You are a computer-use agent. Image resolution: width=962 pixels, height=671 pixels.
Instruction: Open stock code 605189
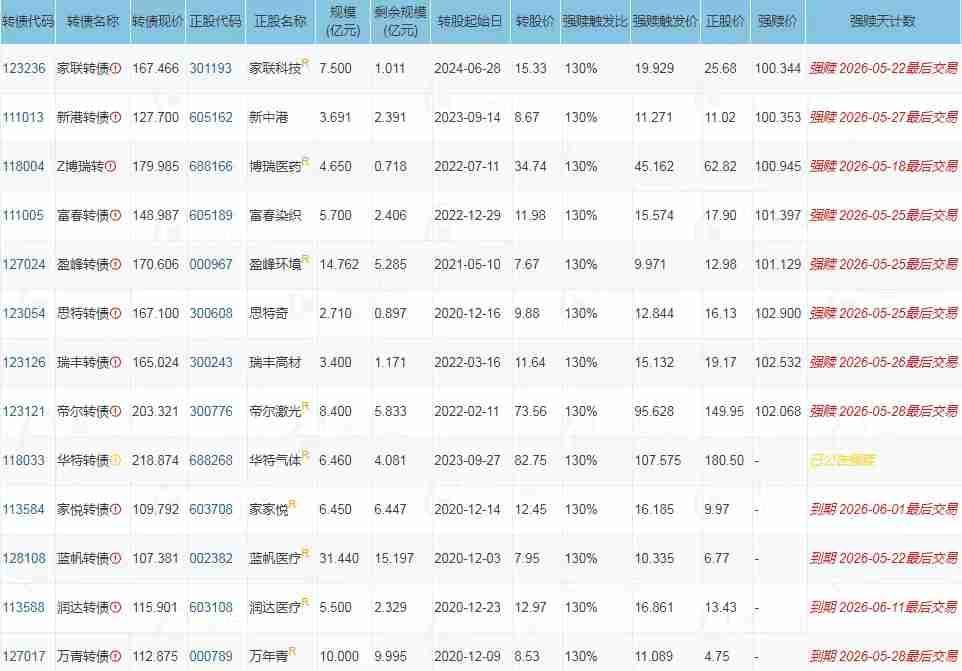210,215
